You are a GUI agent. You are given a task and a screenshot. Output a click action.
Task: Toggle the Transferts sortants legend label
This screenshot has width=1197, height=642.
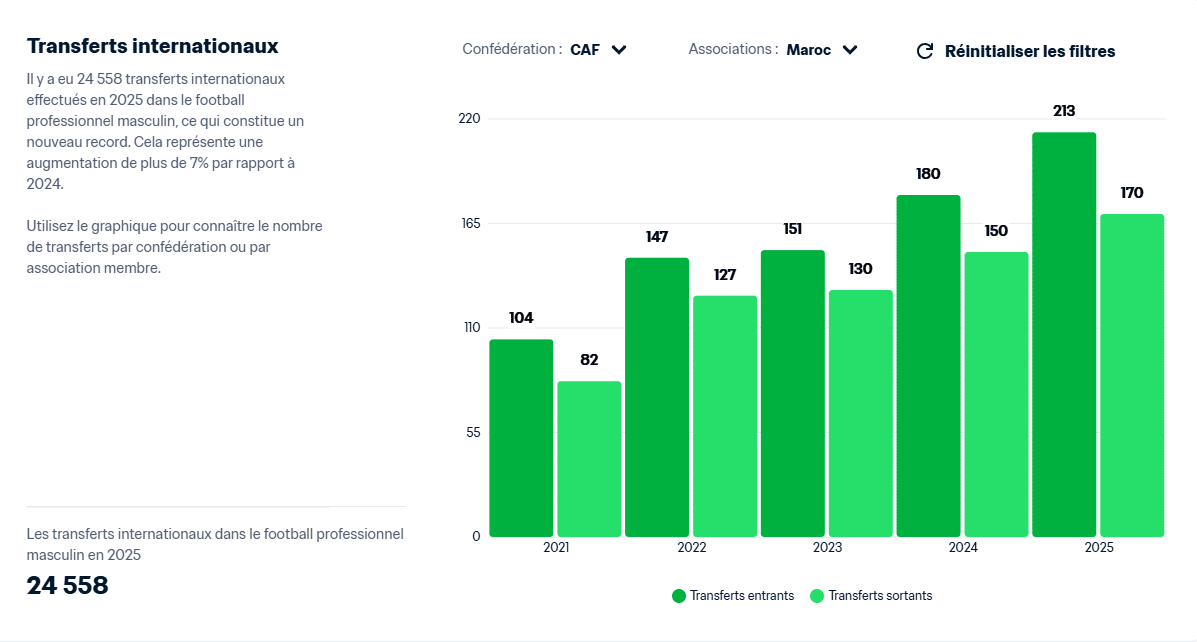[x=880, y=596]
